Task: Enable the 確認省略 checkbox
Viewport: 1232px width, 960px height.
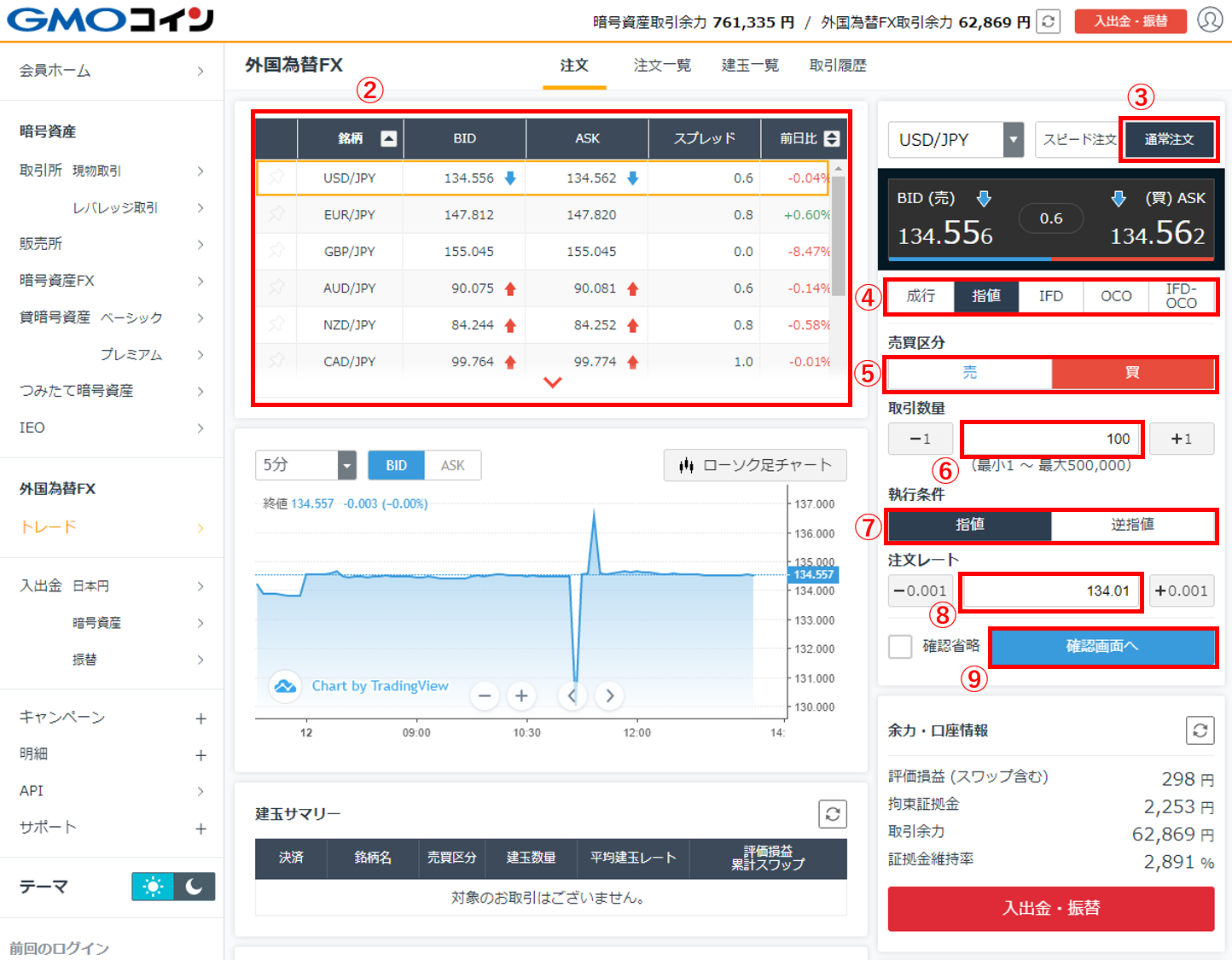Action: click(900, 647)
